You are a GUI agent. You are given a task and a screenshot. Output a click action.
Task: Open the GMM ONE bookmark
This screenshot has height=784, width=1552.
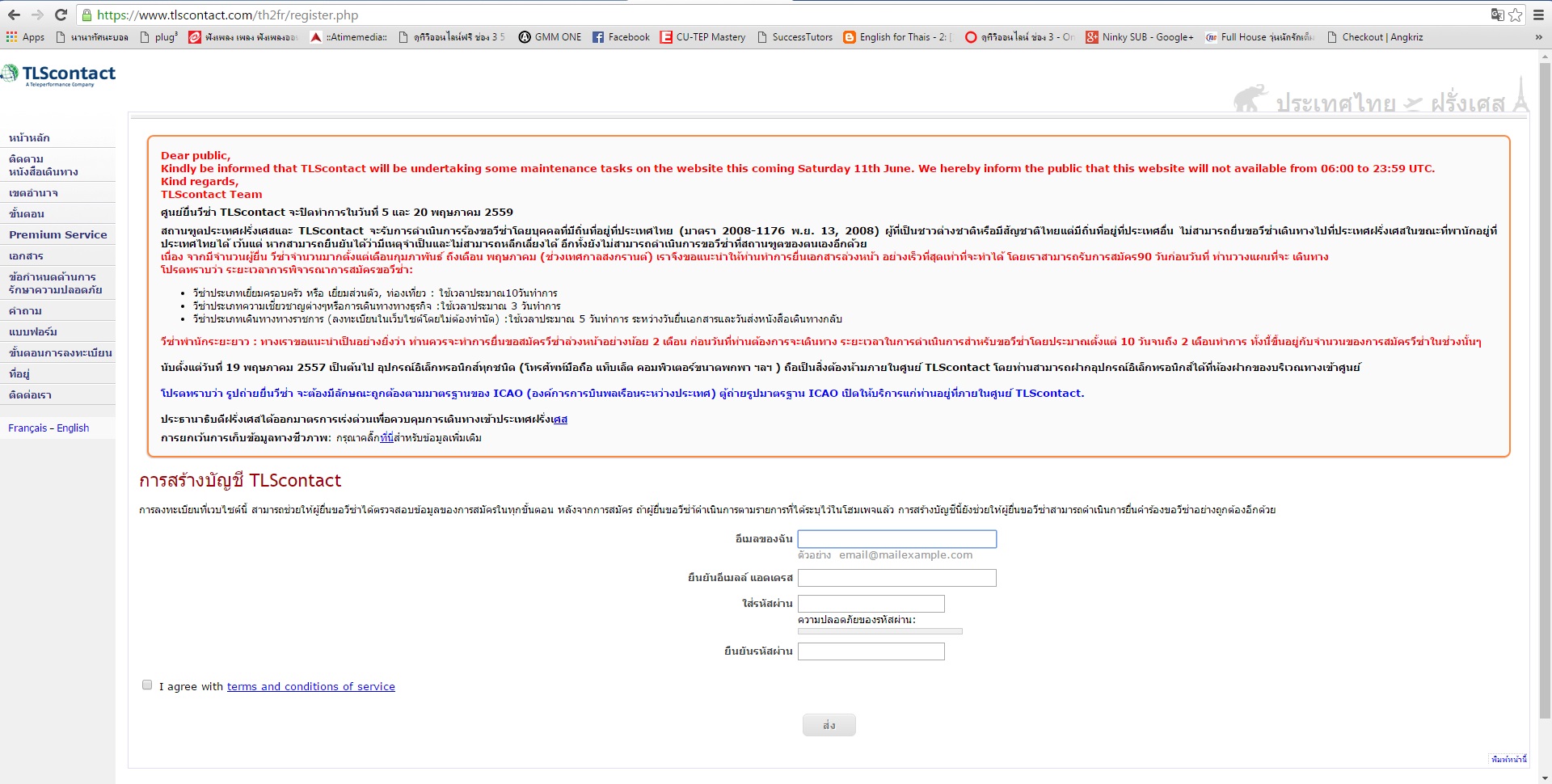point(550,37)
